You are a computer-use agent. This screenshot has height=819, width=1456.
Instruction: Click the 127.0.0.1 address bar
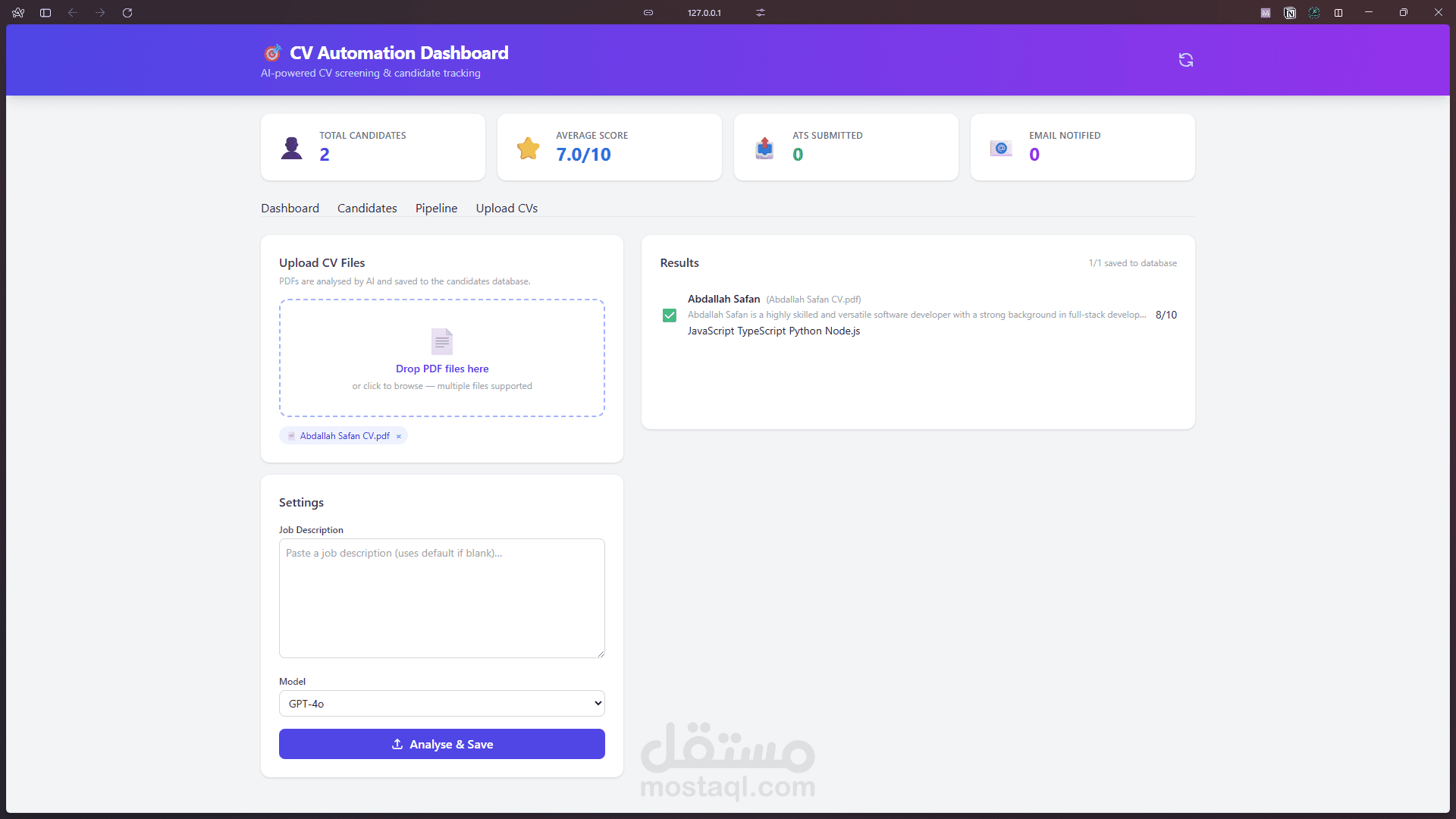[x=704, y=13]
